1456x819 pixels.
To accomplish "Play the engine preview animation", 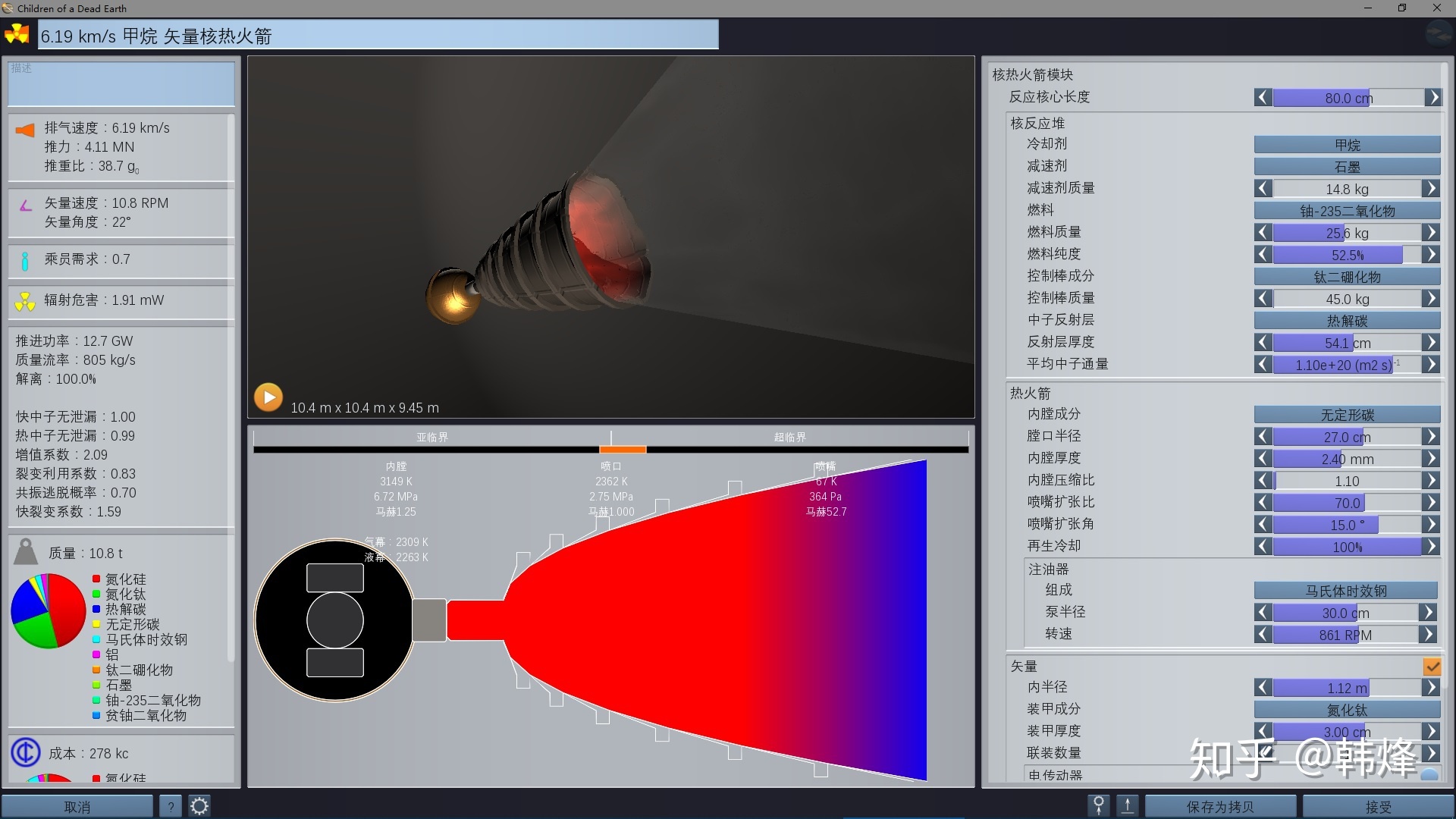I will pos(268,397).
